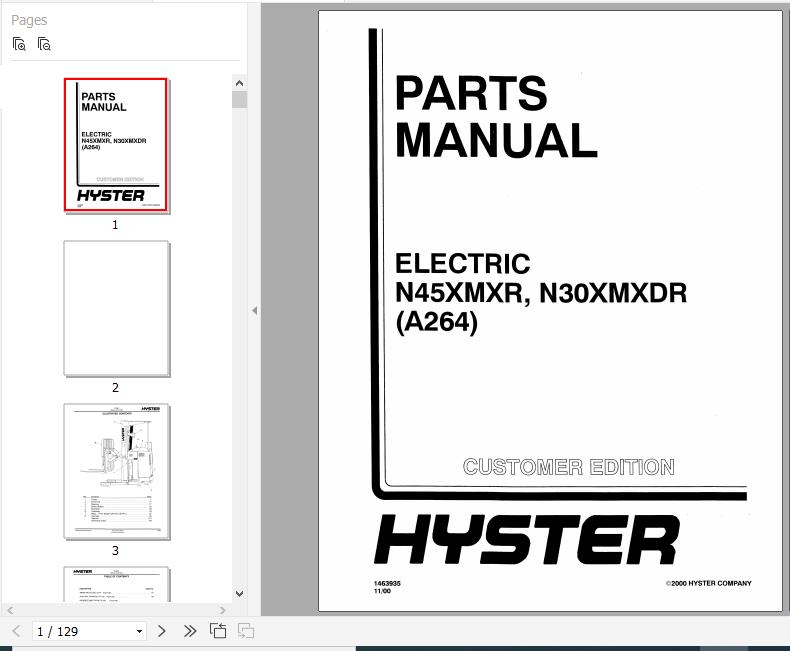Click the PARTS MANUAL heading in document
Viewport: 790px width, 651px height.
coord(496,116)
